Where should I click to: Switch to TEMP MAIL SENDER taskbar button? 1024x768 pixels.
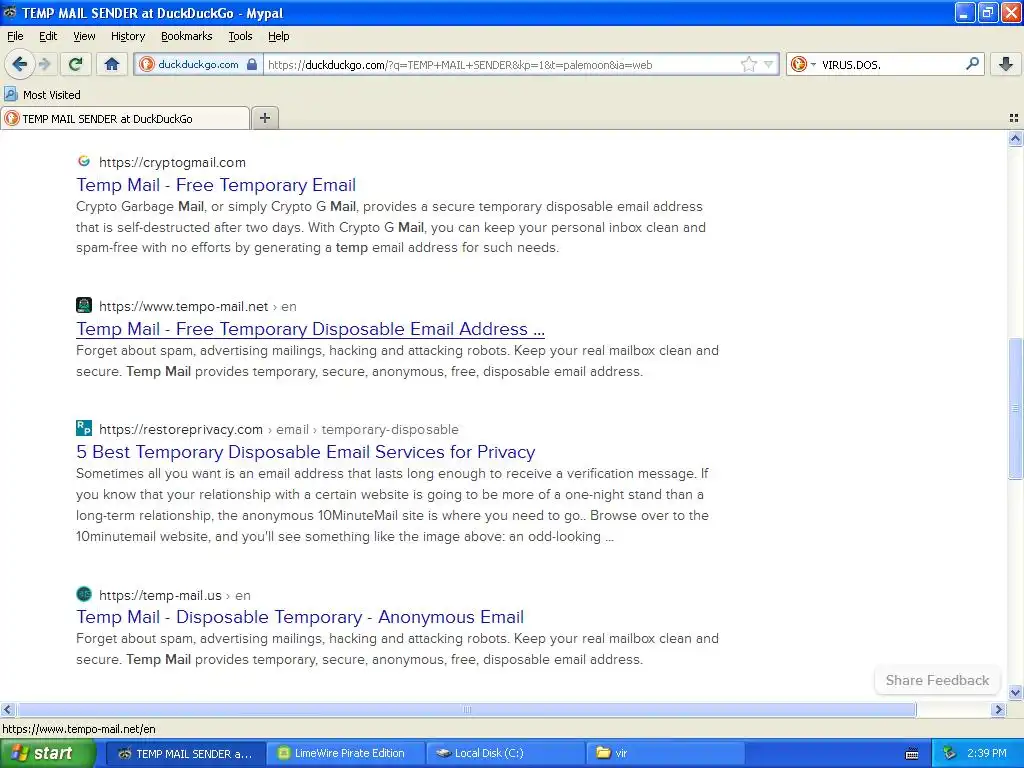(x=185, y=754)
